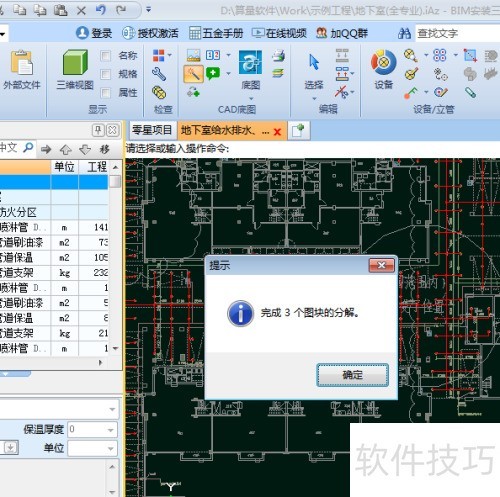The width and height of the screenshot is (500, 497).
Task: Expand the 选择 dropdown arrow
Action: coord(314,98)
